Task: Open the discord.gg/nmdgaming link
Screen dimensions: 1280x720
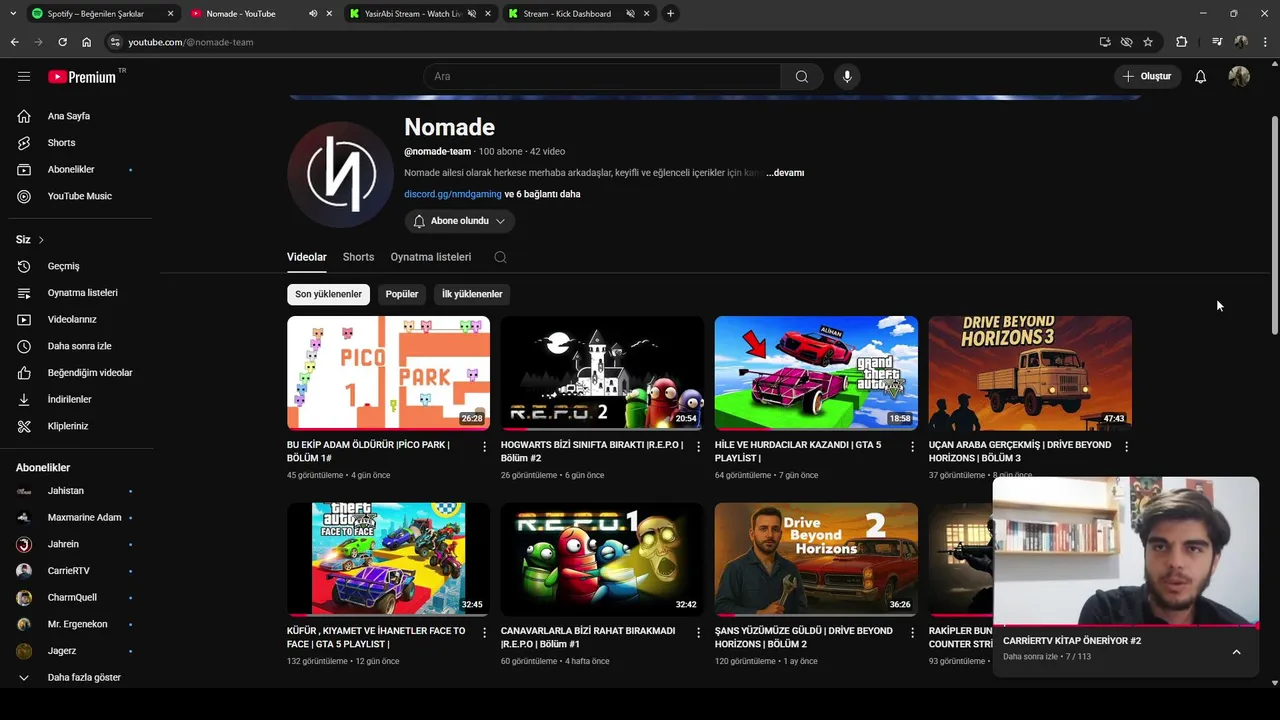Action: 453,194
